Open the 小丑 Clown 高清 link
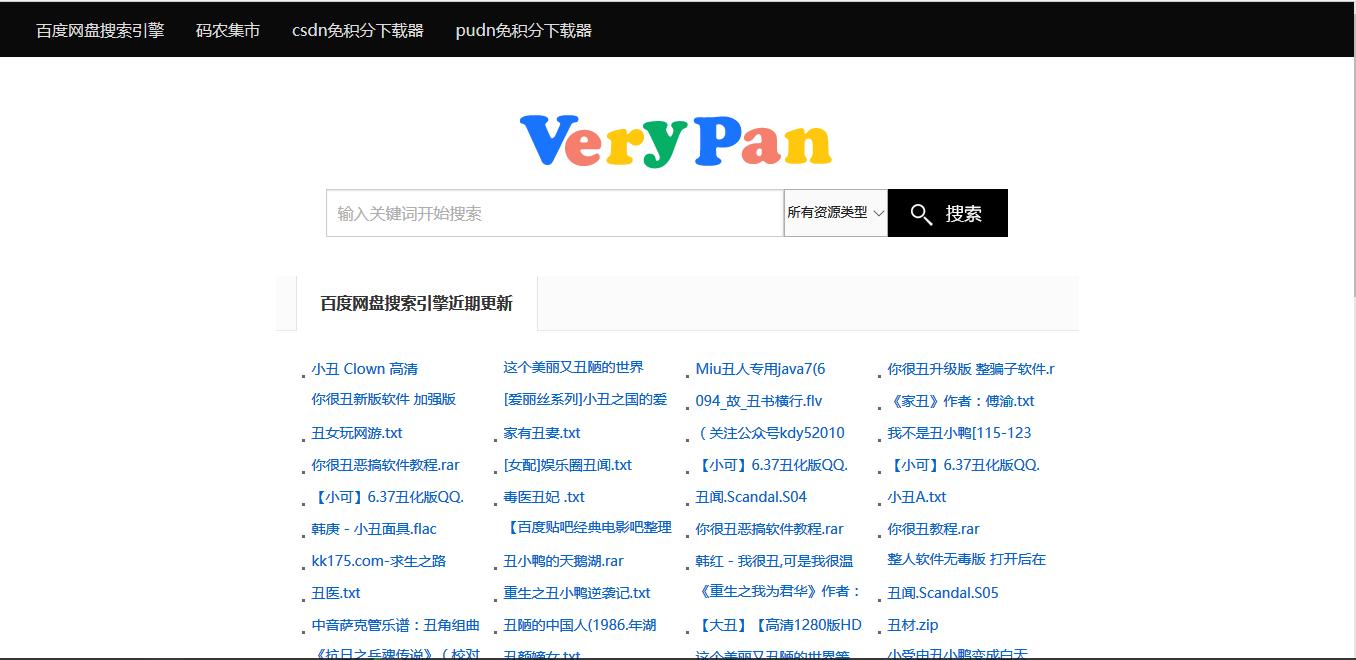Screen dimensions: 1356x660 click(x=365, y=369)
